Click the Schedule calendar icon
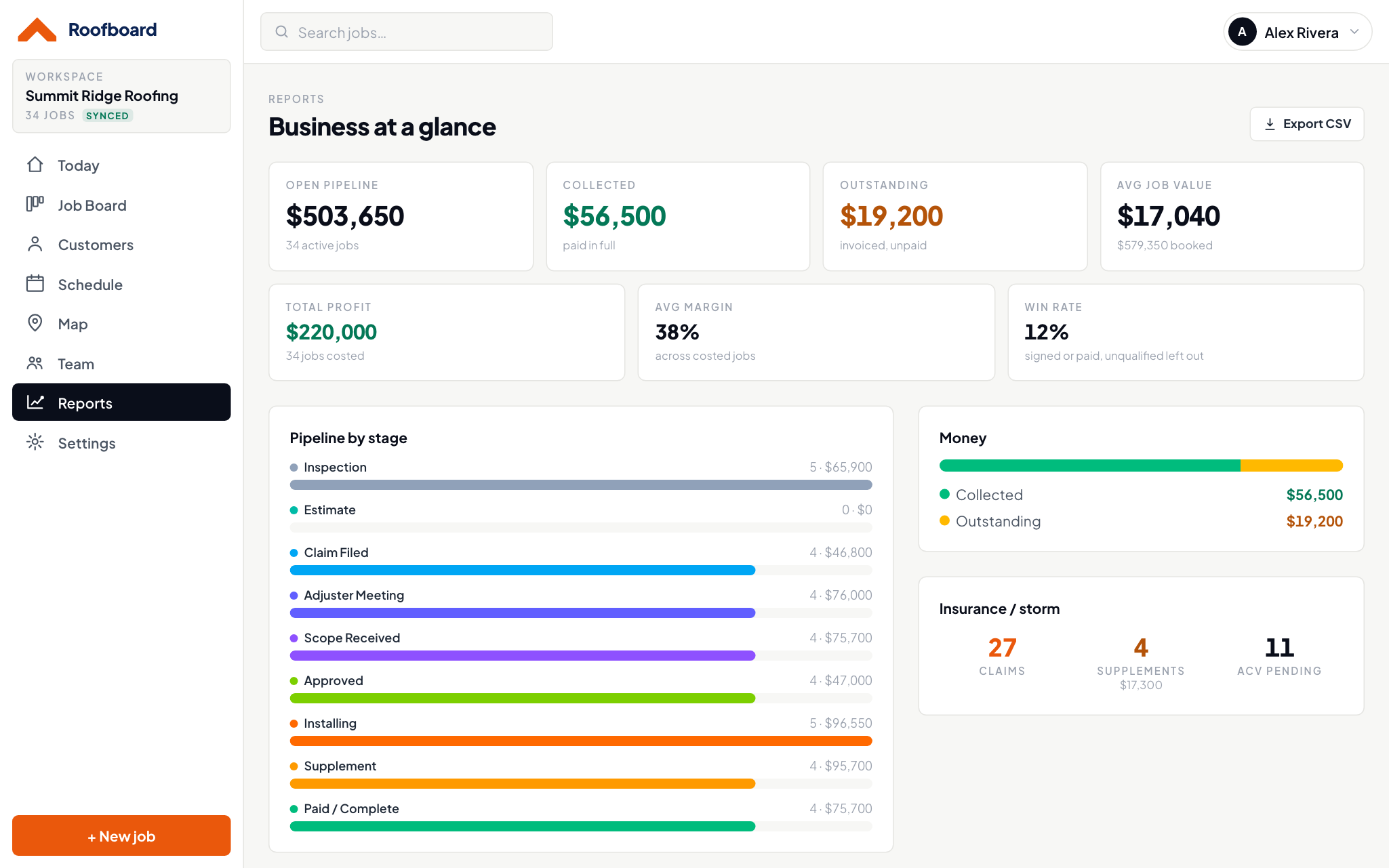The height and width of the screenshot is (868, 1389). click(x=35, y=283)
